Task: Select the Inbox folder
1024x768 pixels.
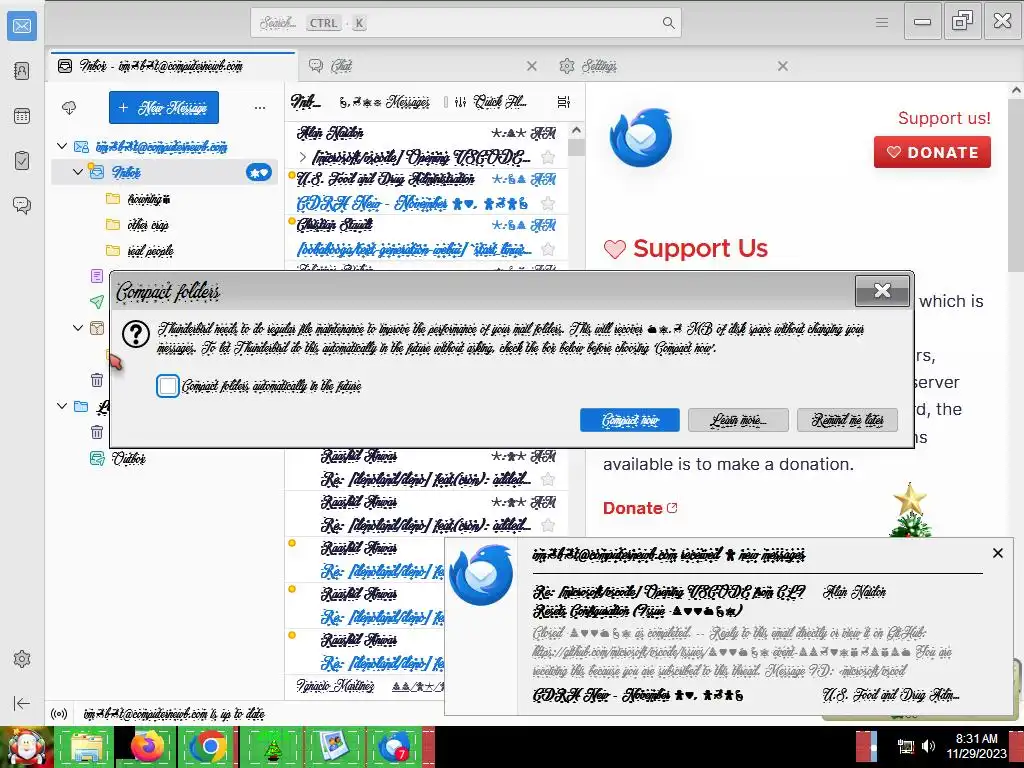Action: (165, 172)
